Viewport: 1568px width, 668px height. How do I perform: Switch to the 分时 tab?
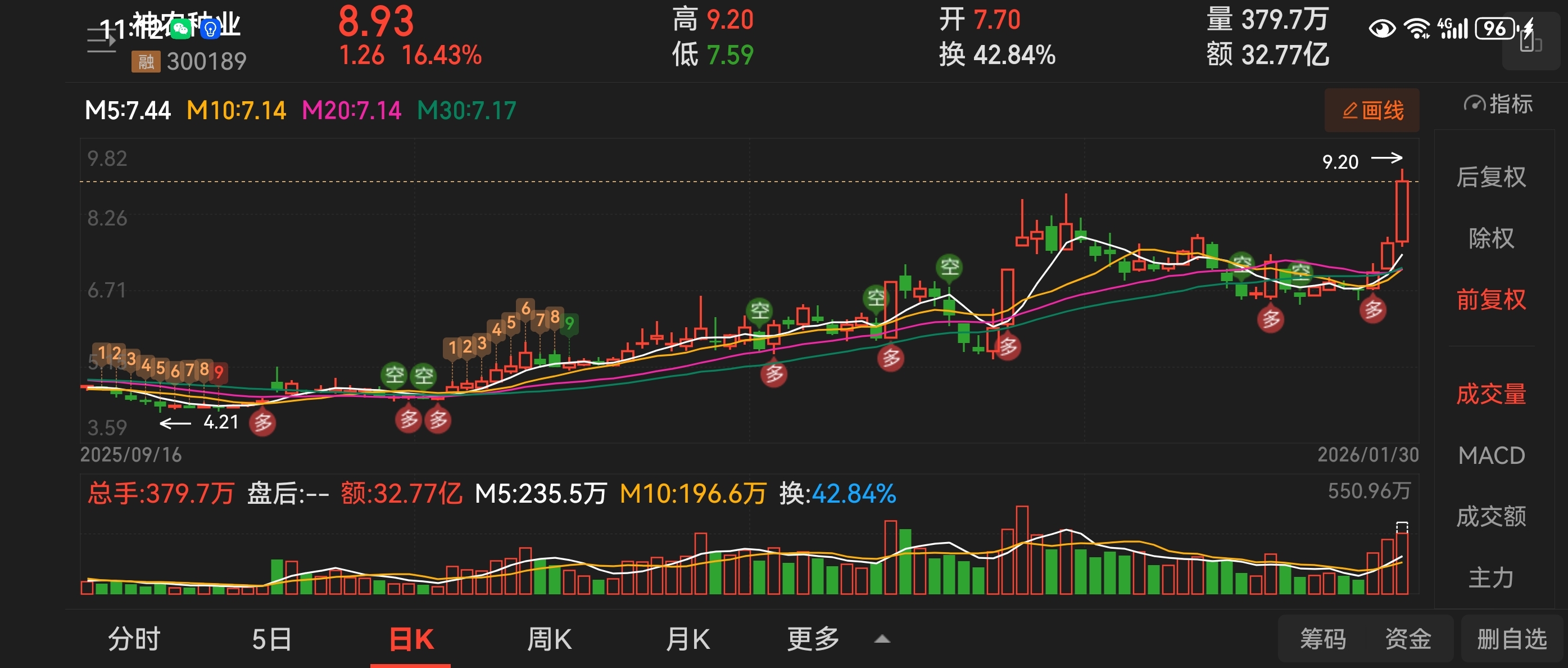(x=134, y=639)
